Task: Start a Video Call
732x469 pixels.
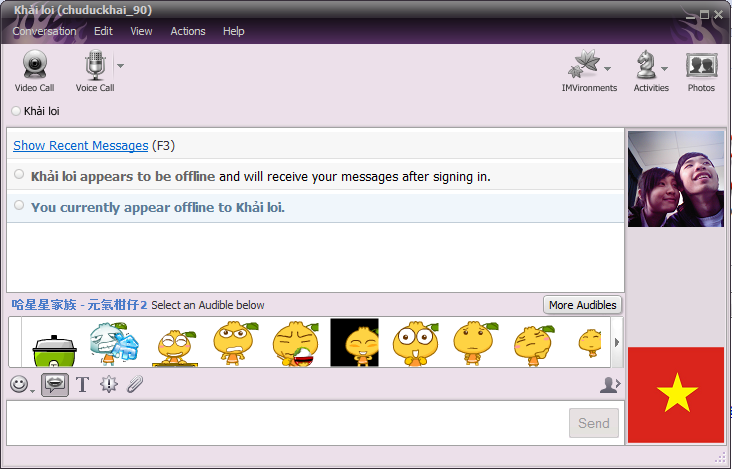Action: coord(34,70)
